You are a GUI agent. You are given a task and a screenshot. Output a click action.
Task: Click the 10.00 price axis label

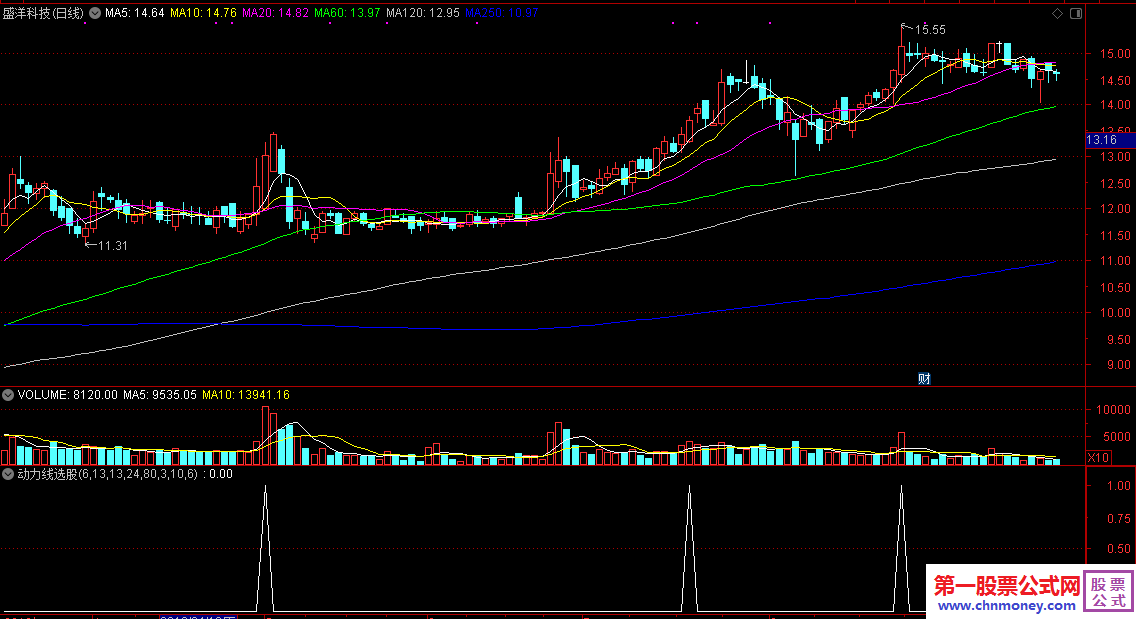(x=1115, y=313)
